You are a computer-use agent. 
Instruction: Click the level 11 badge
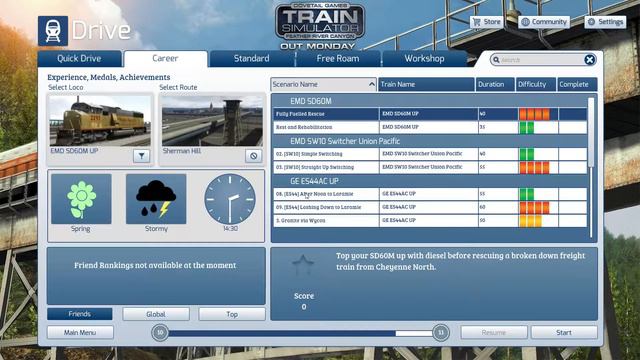(441, 333)
